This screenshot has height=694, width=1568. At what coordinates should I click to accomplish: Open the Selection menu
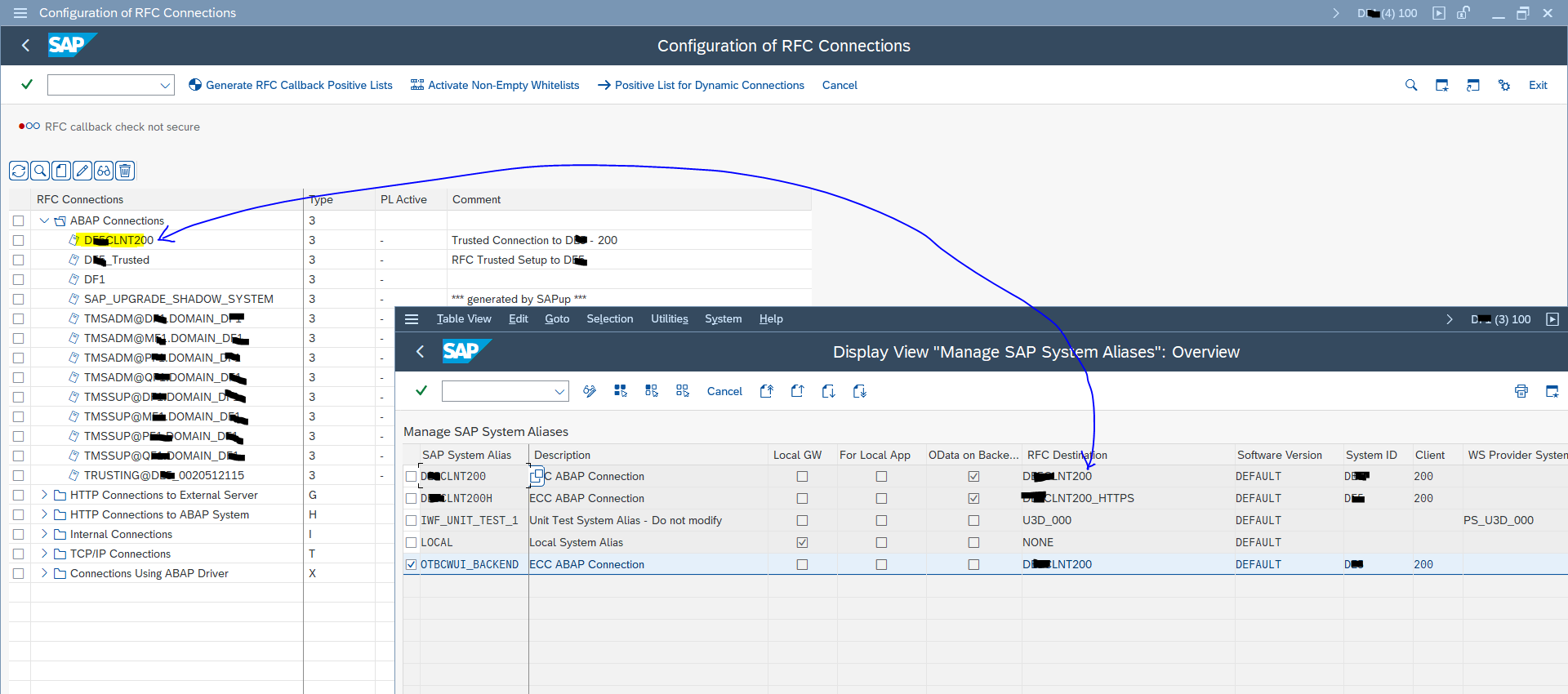(610, 319)
